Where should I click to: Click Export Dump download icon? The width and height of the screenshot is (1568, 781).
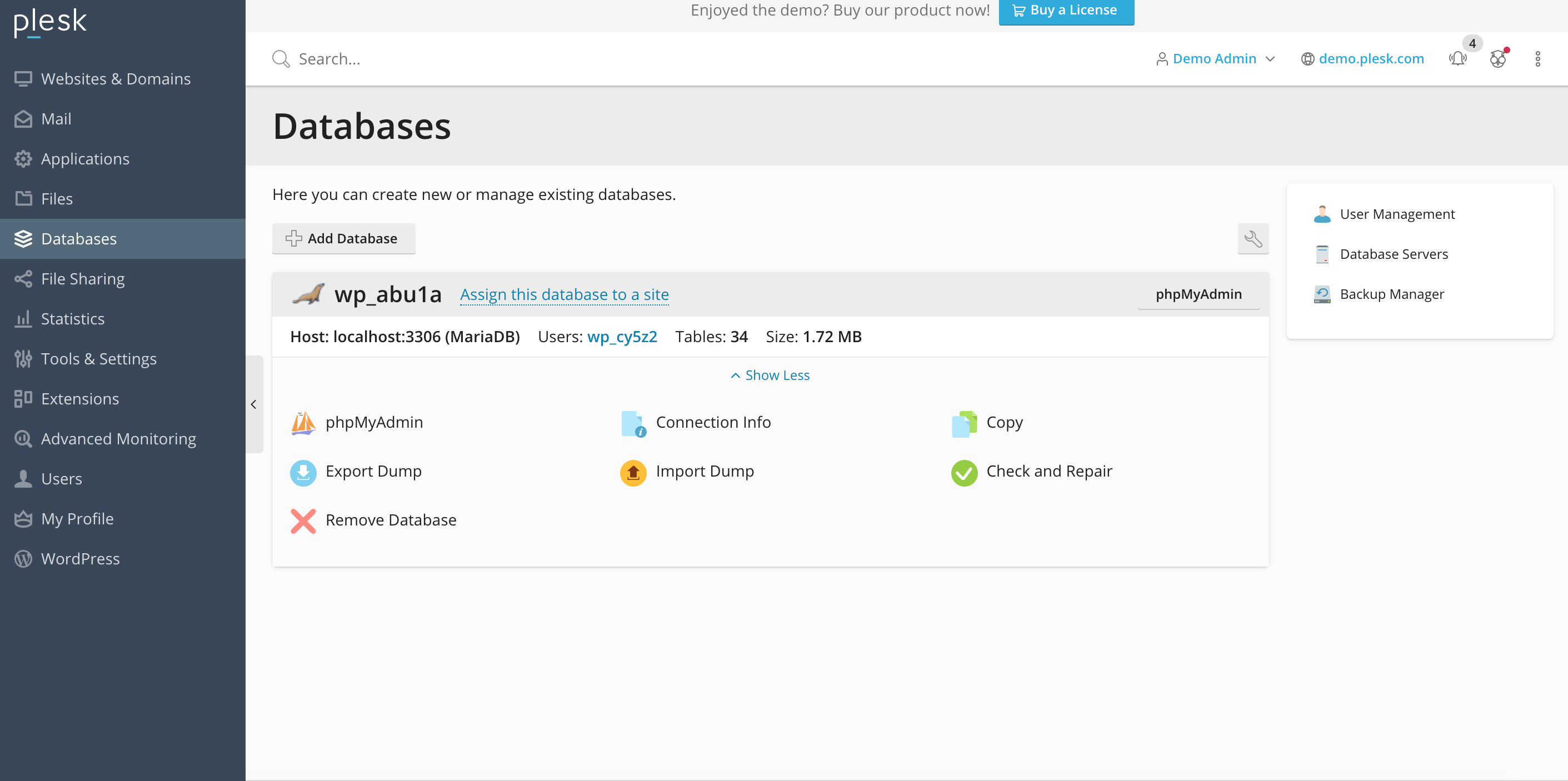click(x=303, y=473)
